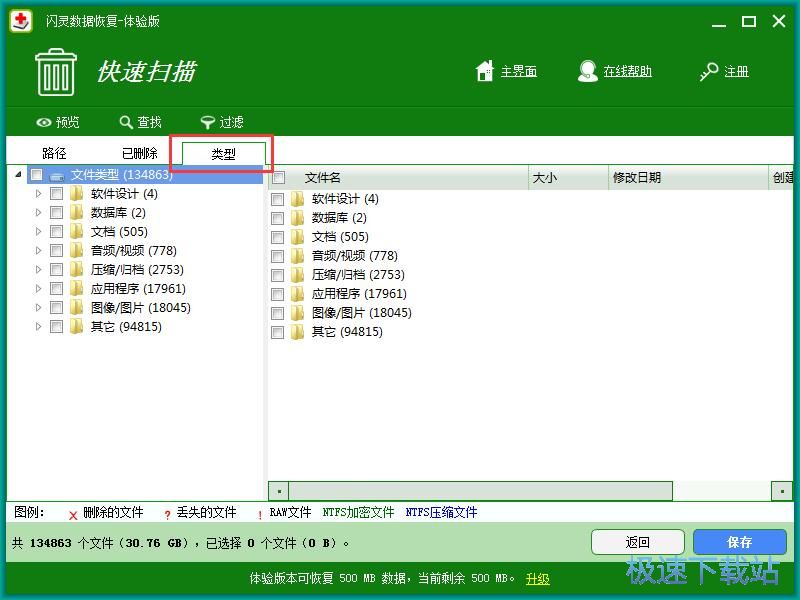
Task: Open online help via the person icon
Action: click(588, 71)
